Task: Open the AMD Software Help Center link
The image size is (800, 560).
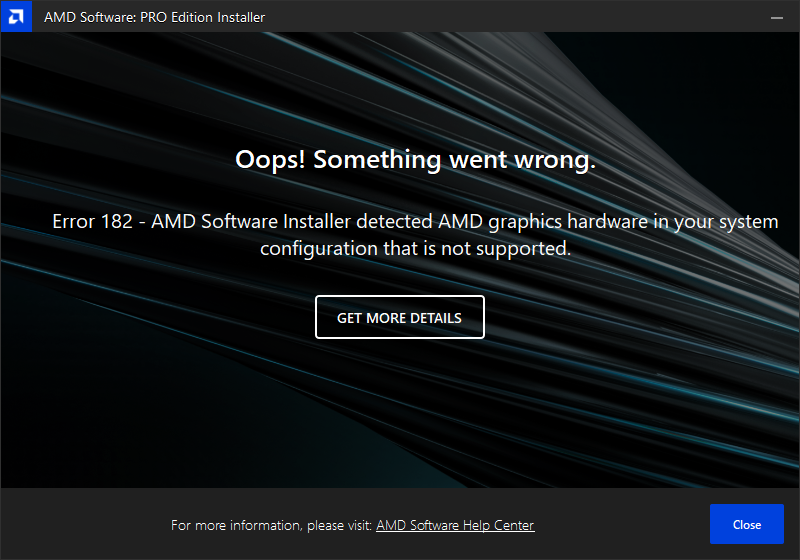Action: (455, 525)
